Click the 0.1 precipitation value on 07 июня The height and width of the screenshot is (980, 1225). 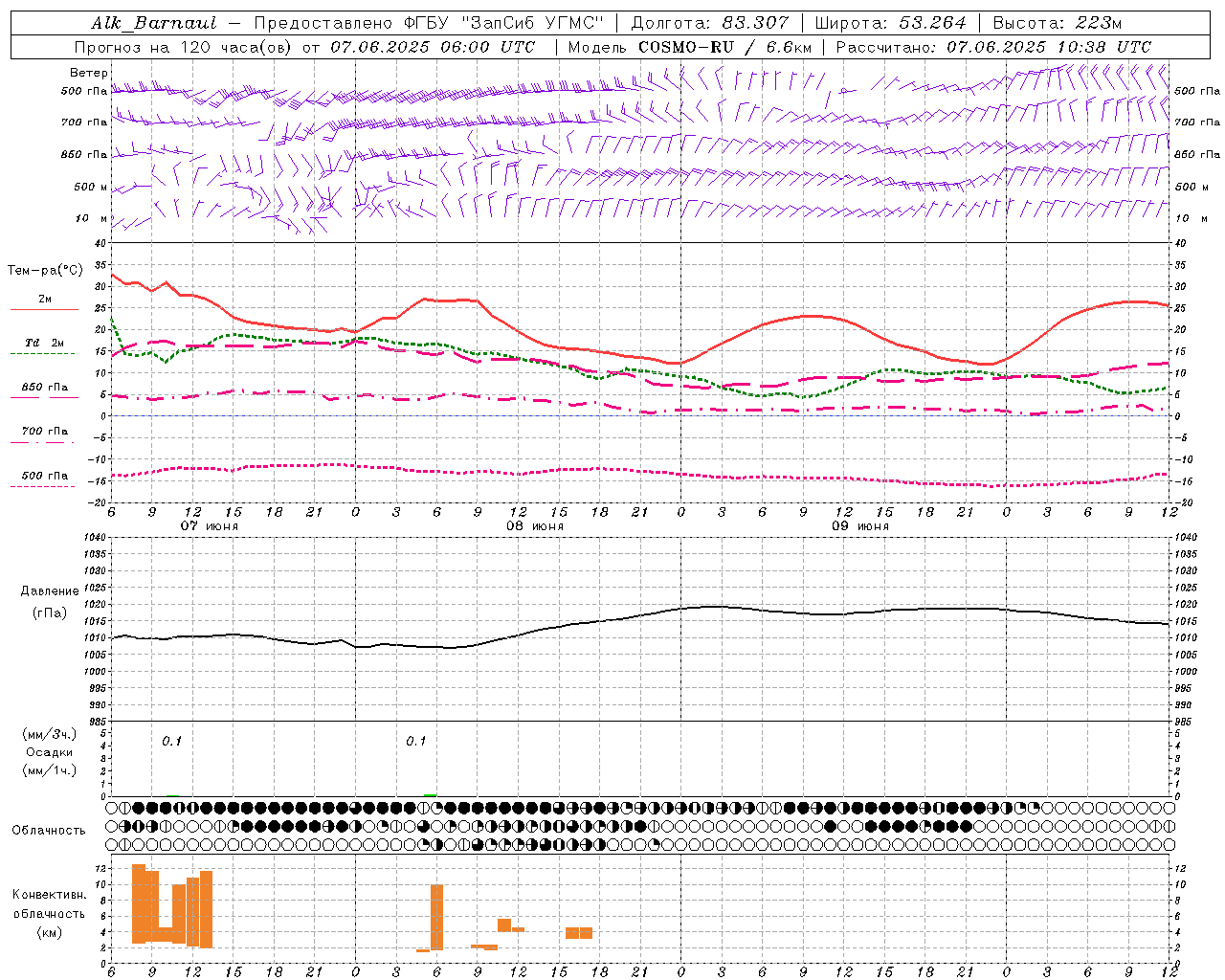tap(171, 742)
